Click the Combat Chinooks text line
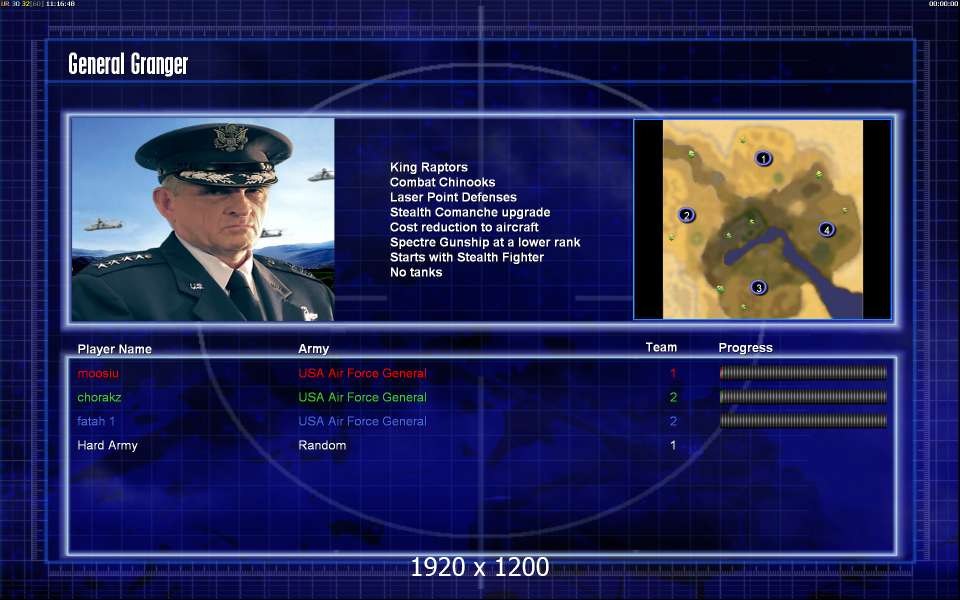 point(443,182)
